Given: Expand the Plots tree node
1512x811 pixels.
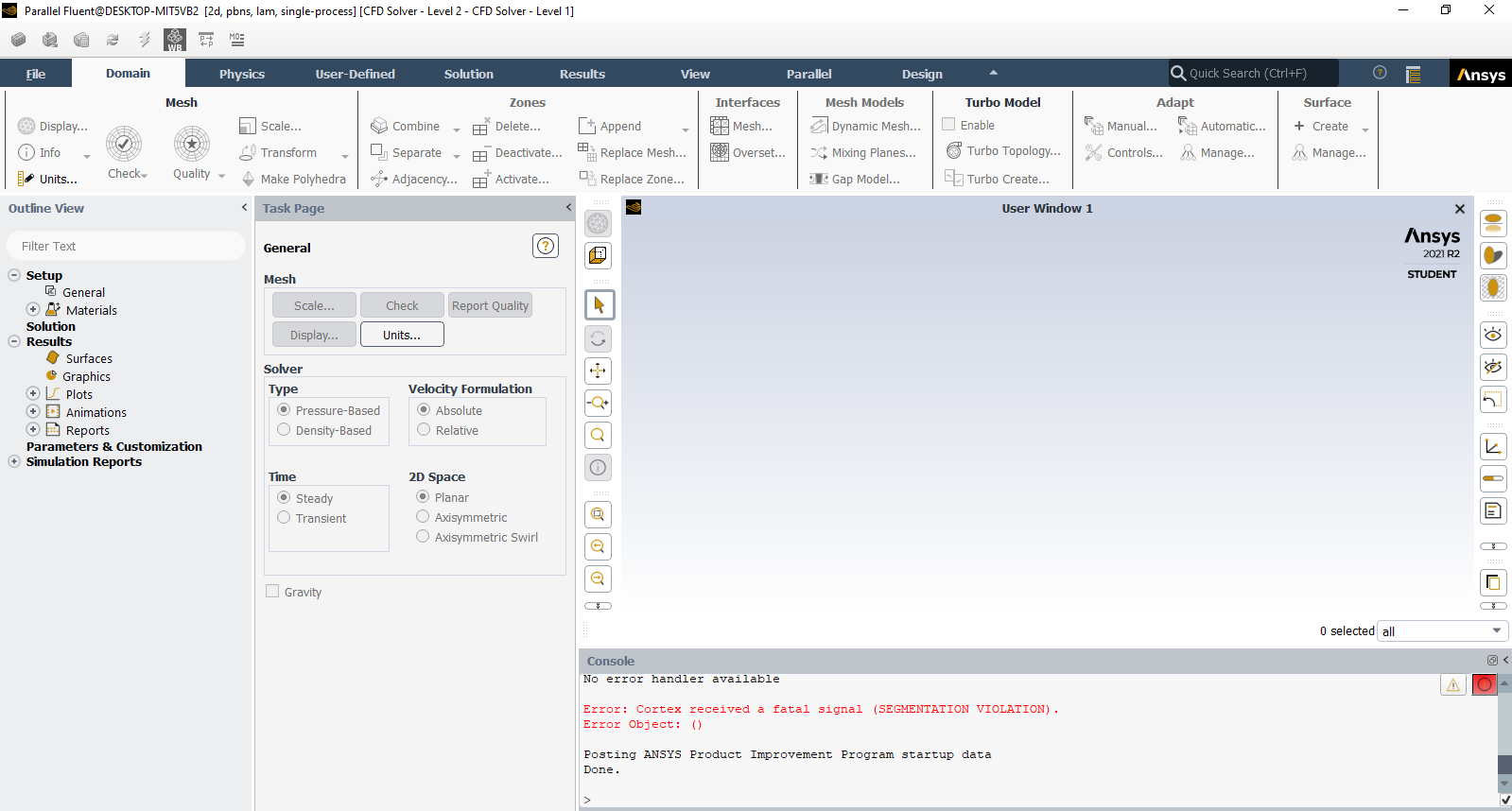Looking at the screenshot, I should coord(33,393).
